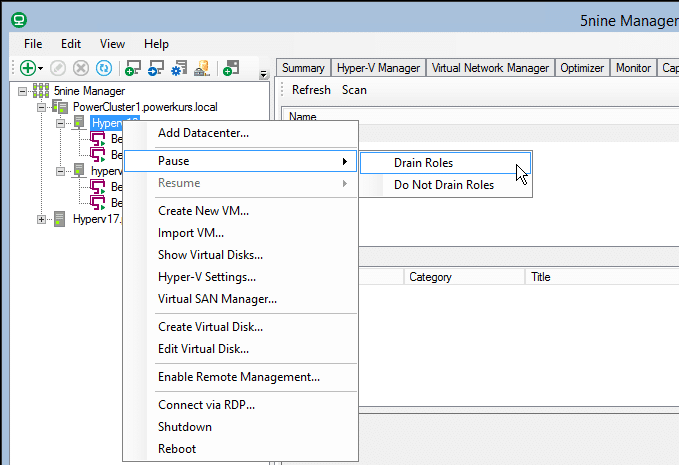
Task: Click the import VM blue-arrow monitor icon
Action: 155,68
